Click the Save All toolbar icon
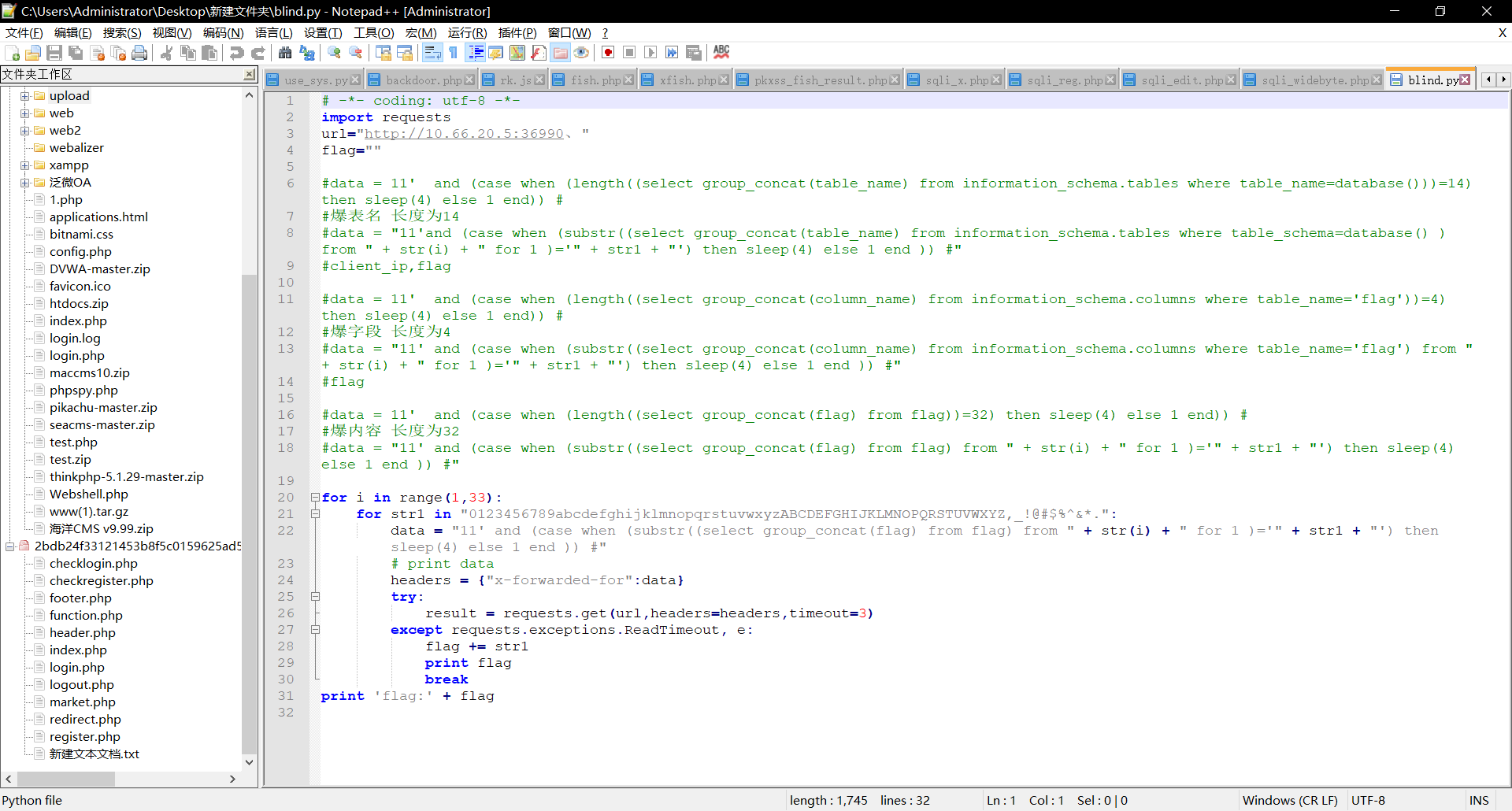 pyautogui.click(x=76, y=53)
